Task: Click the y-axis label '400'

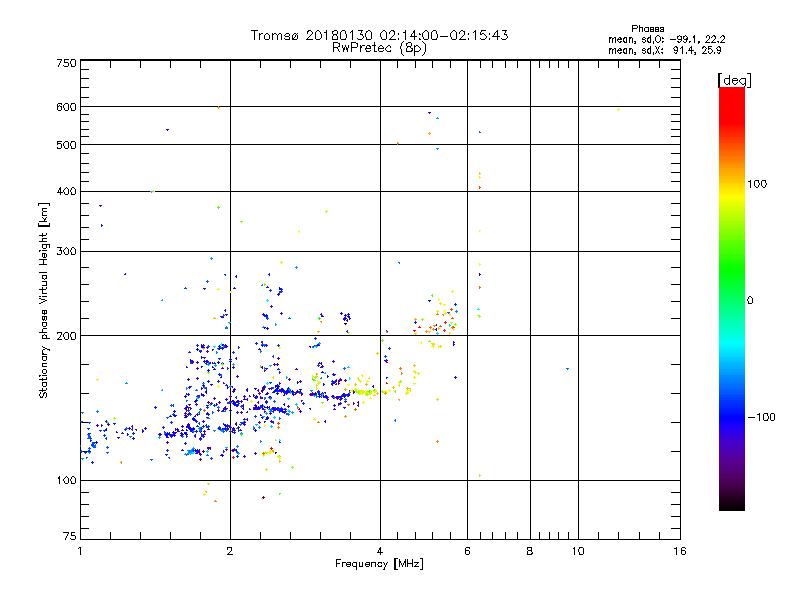Action: (66, 191)
